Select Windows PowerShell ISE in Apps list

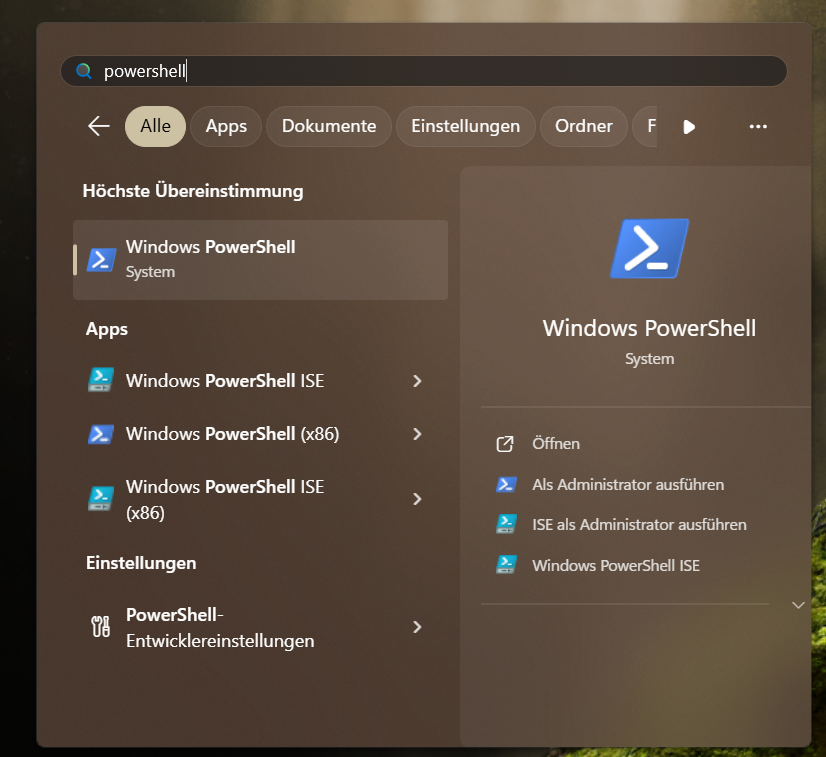[260, 380]
